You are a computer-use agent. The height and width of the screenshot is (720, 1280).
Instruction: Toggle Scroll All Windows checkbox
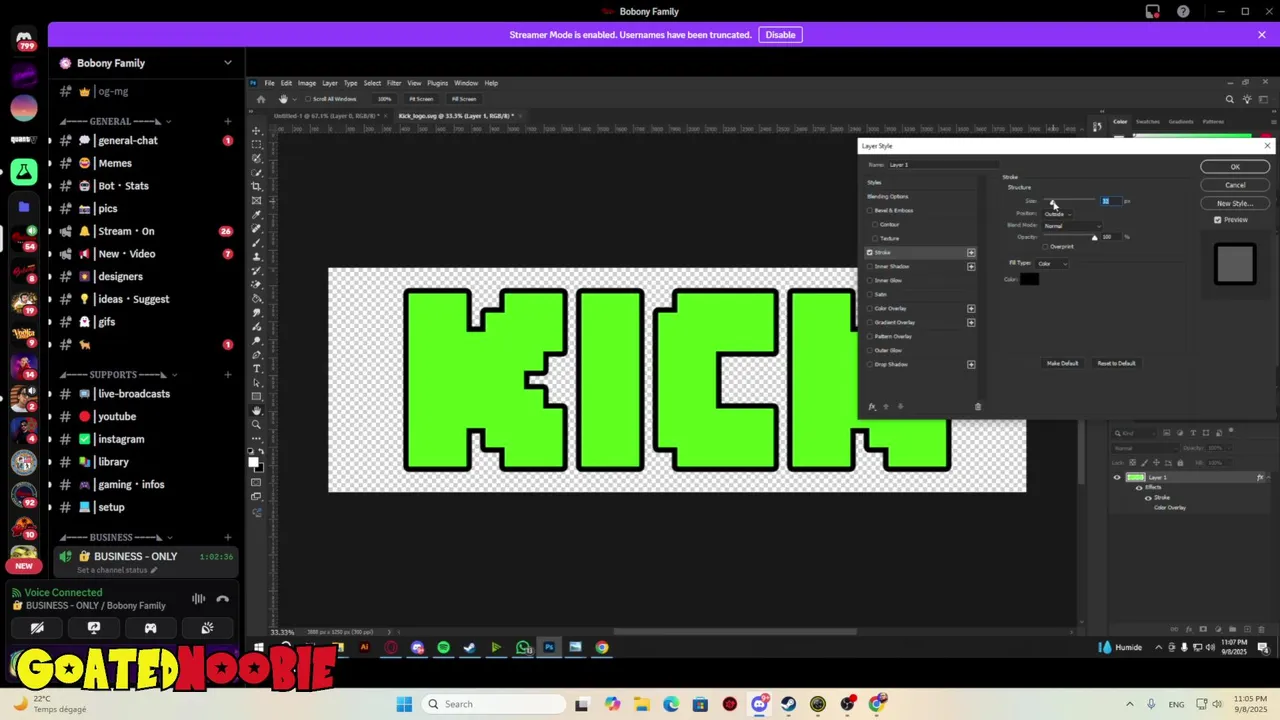(x=309, y=99)
